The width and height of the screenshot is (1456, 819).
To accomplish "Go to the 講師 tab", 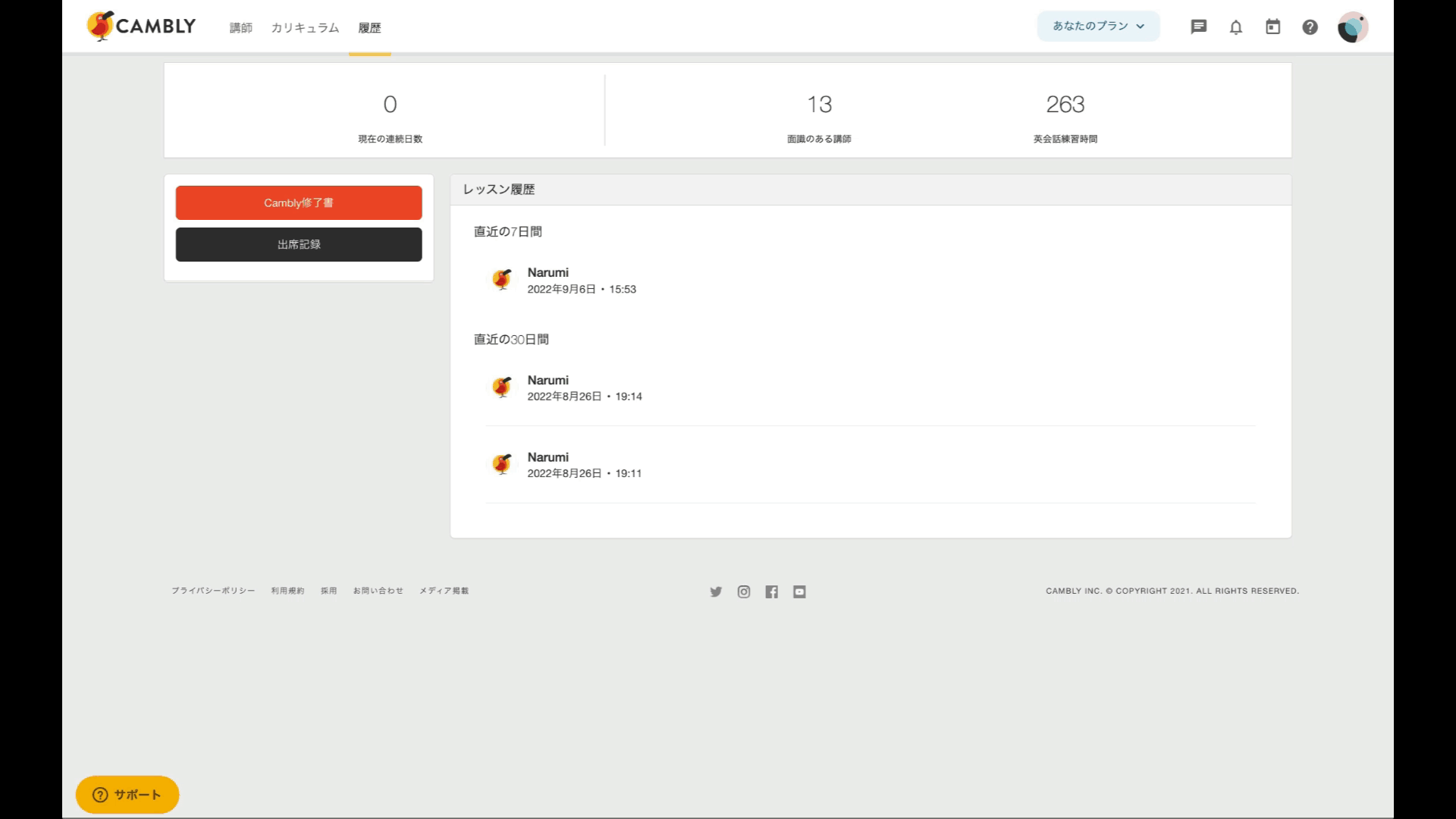I will click(241, 28).
